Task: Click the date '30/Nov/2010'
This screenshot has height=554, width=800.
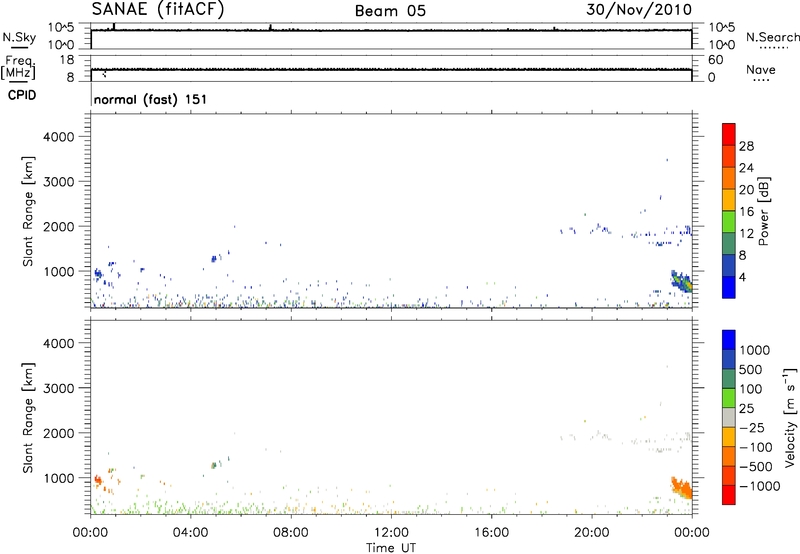Action: pyautogui.click(x=639, y=9)
